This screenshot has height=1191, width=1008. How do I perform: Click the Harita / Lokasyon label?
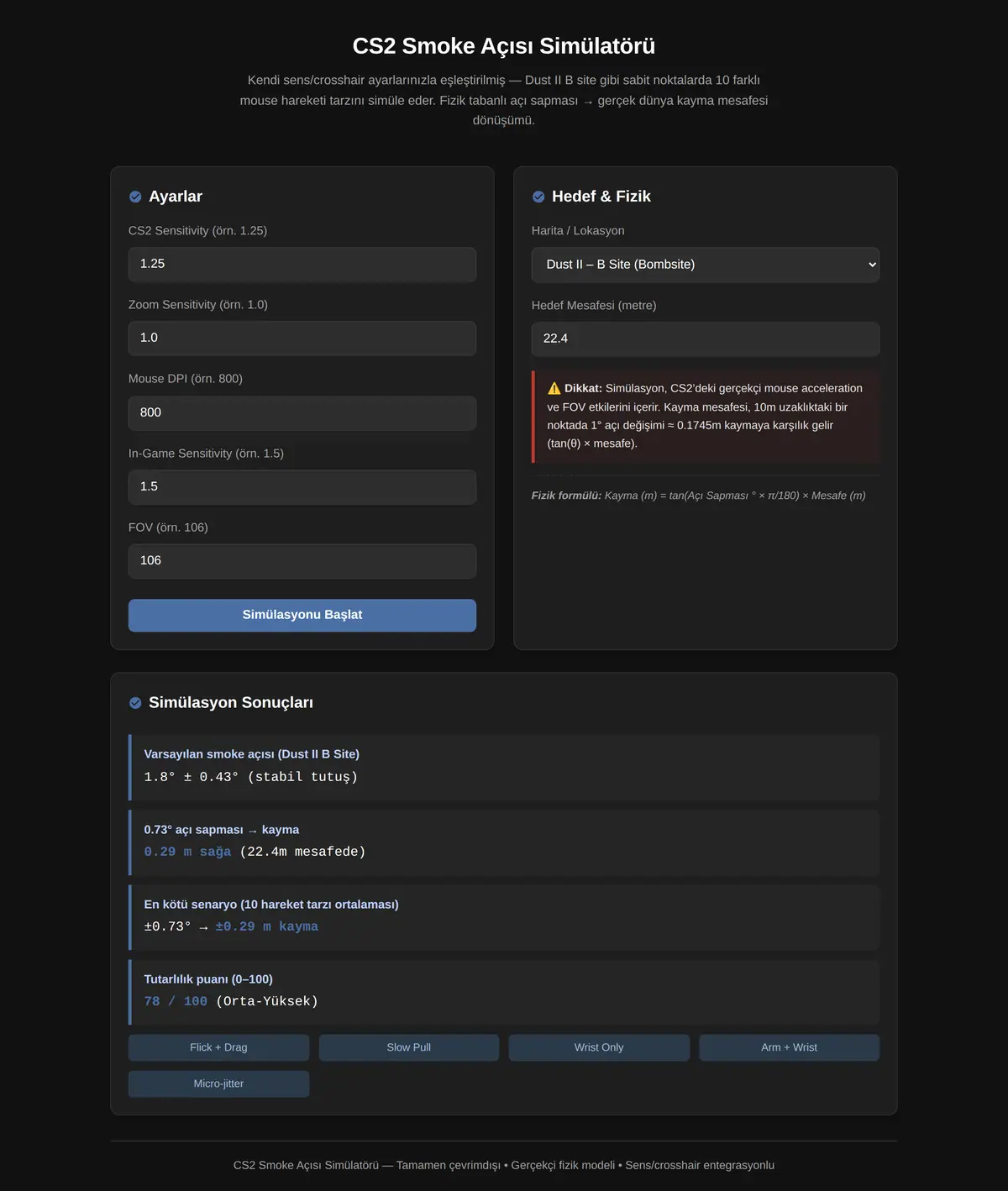578,231
